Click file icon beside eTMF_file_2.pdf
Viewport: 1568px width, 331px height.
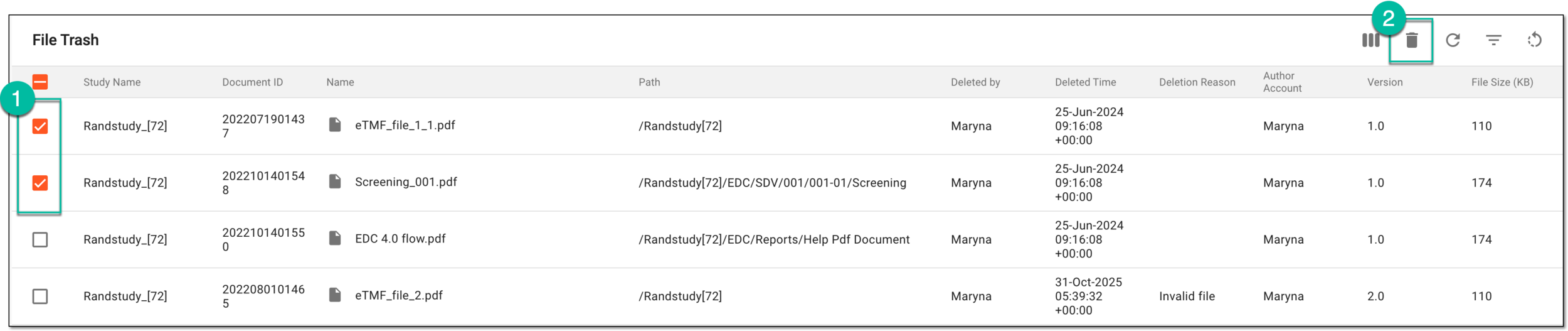point(335,295)
